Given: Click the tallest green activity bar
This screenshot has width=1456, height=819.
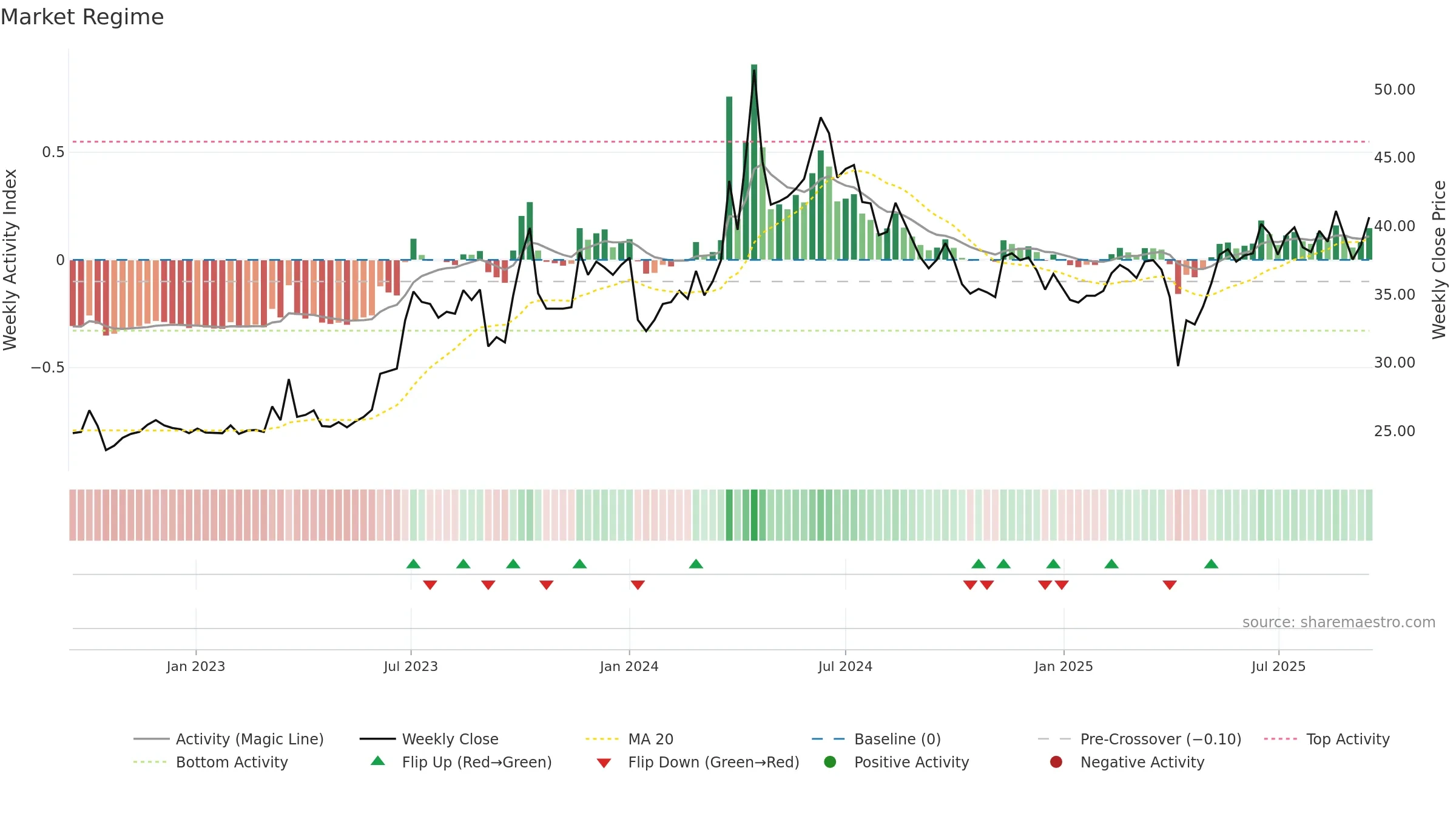Looking at the screenshot, I should tap(754, 162).
